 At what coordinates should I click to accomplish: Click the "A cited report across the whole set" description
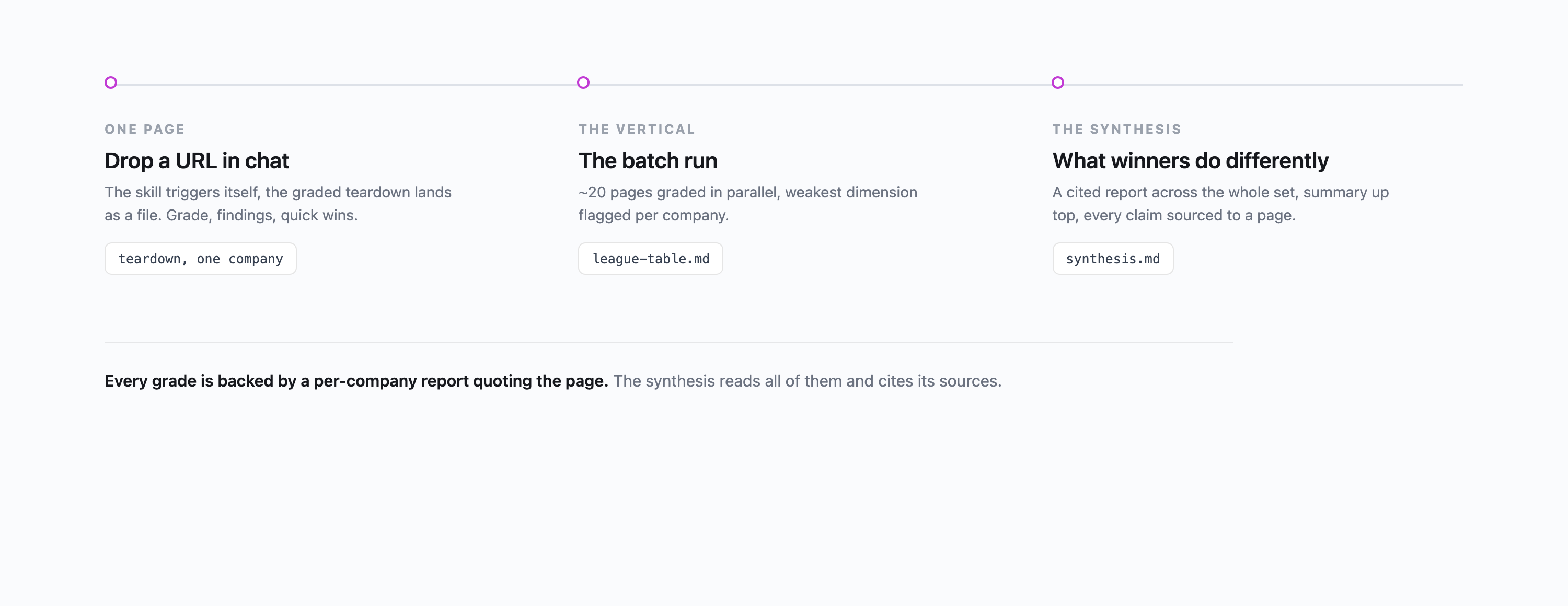click(x=1220, y=204)
